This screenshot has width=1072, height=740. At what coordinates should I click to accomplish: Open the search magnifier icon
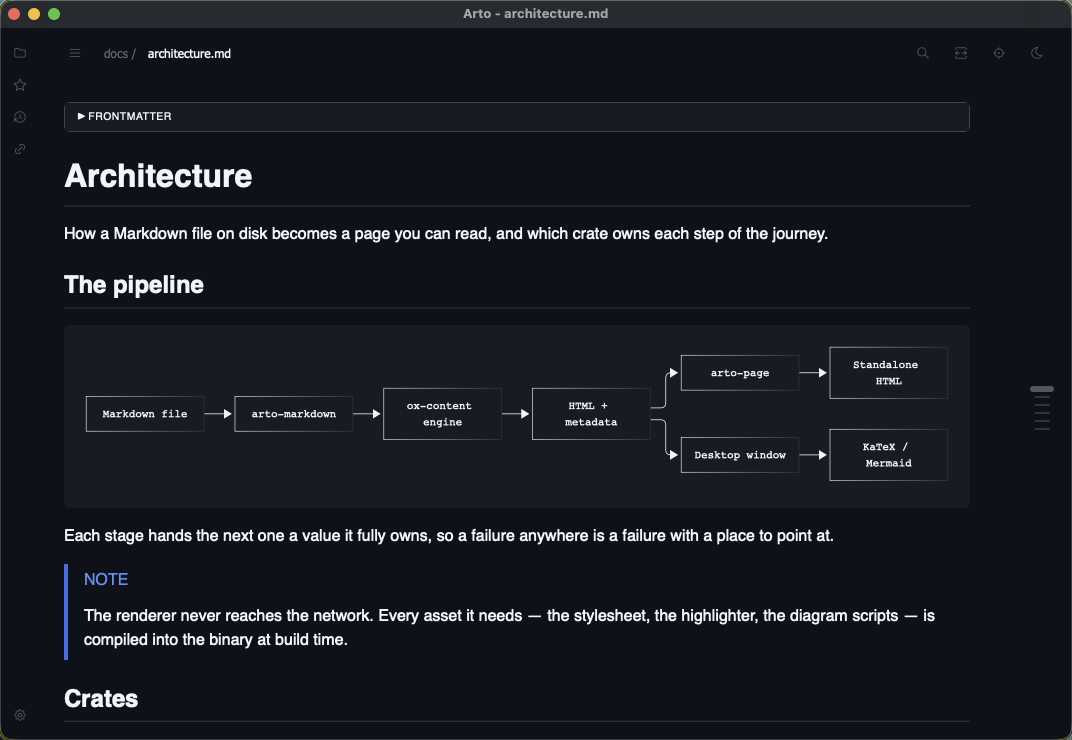click(922, 53)
